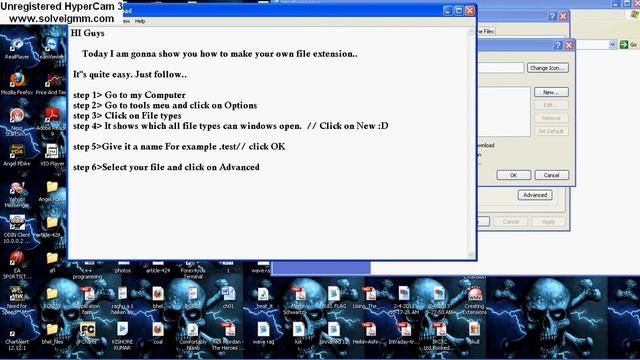Open the Comfortably Numb audio file icon
The height and width of the screenshot is (360, 640).
point(193,330)
